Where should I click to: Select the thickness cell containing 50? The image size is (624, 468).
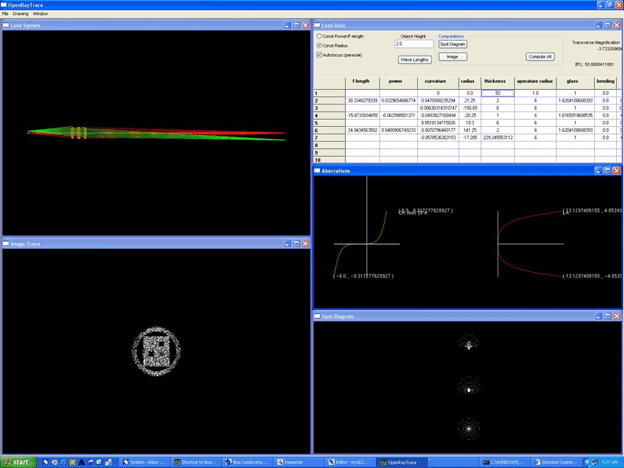click(x=497, y=93)
